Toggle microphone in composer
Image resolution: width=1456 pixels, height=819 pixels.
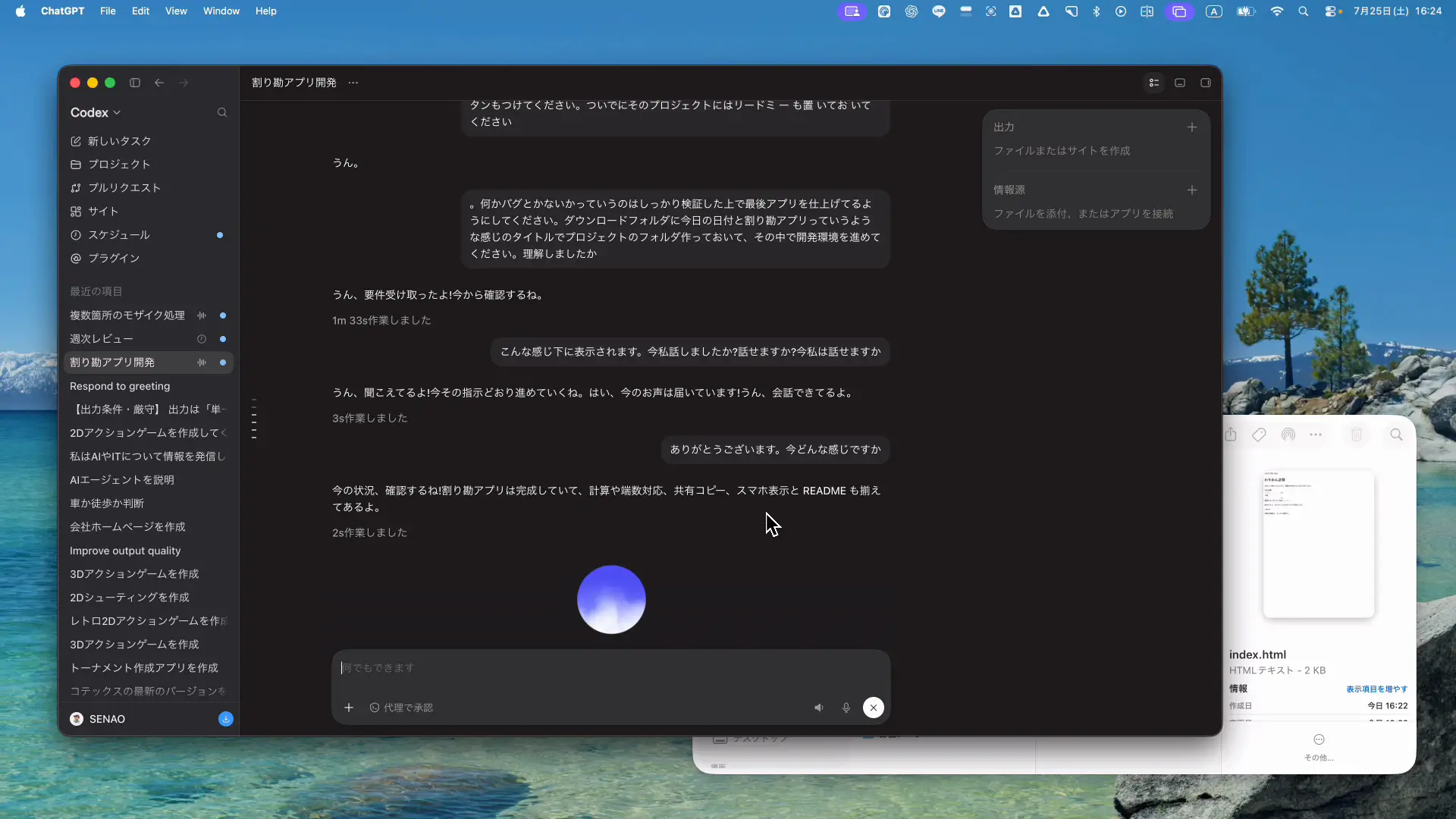tap(846, 708)
